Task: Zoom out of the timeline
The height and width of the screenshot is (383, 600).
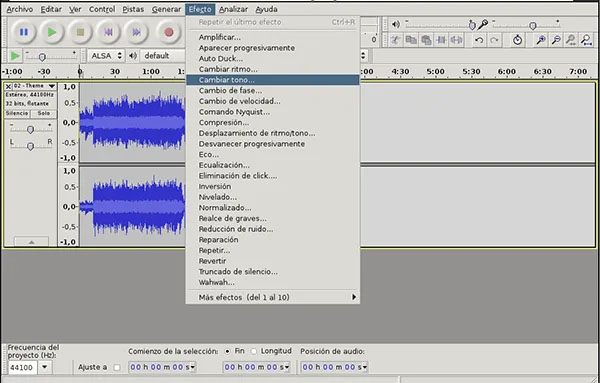Action: pyautogui.click(x=556, y=40)
